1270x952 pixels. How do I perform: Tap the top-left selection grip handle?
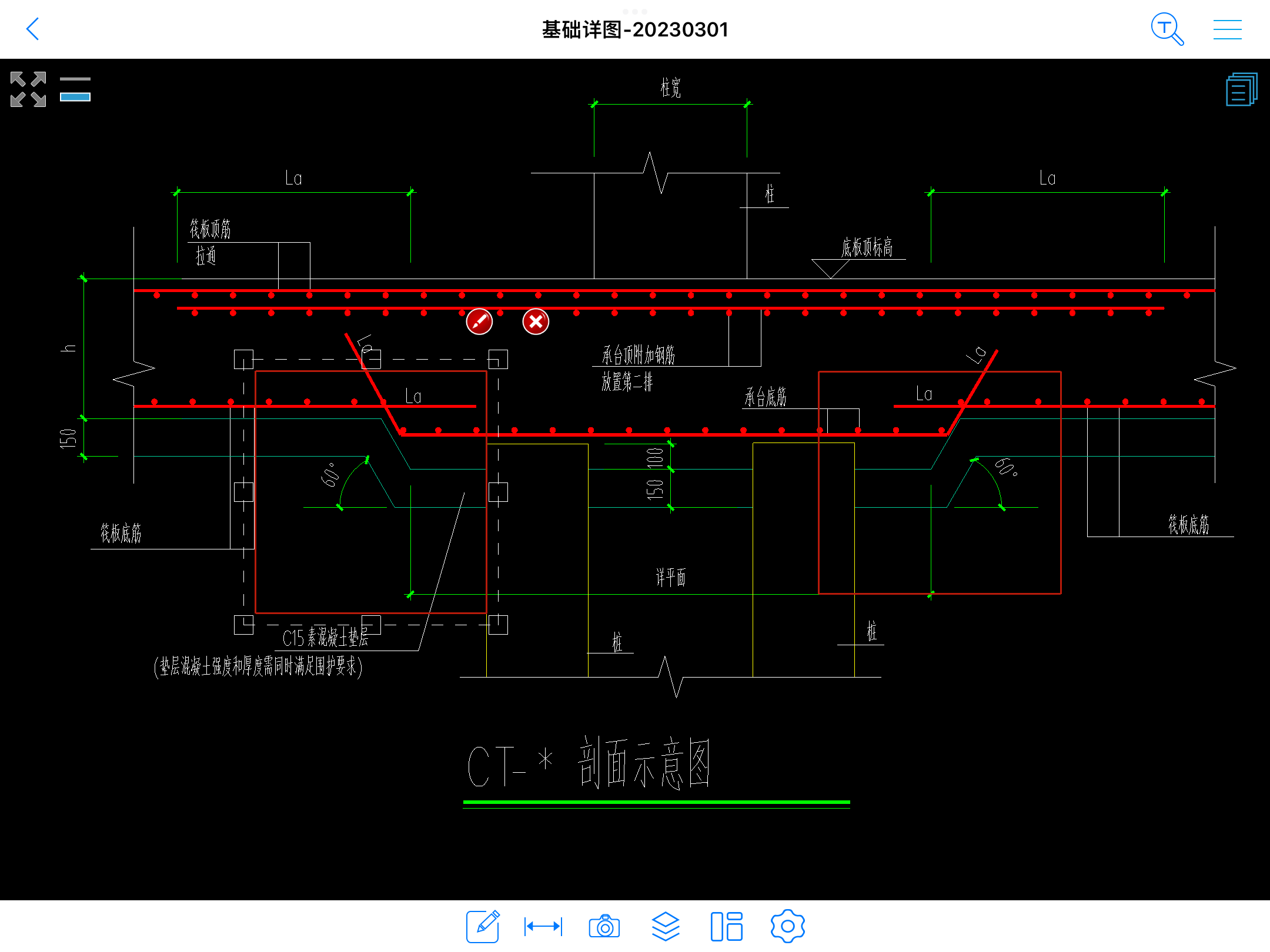243,359
